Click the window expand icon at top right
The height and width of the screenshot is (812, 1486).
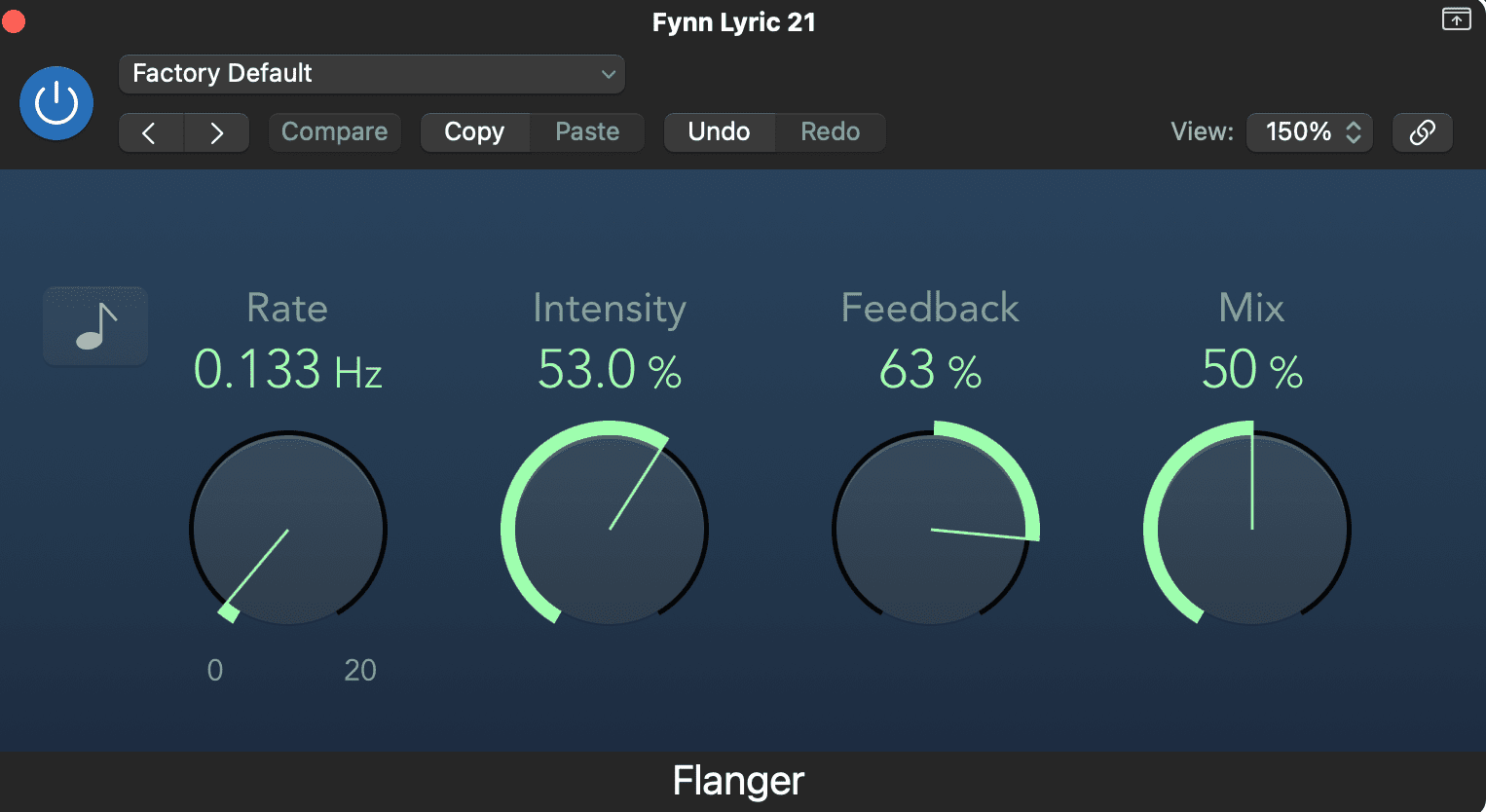tap(1456, 18)
